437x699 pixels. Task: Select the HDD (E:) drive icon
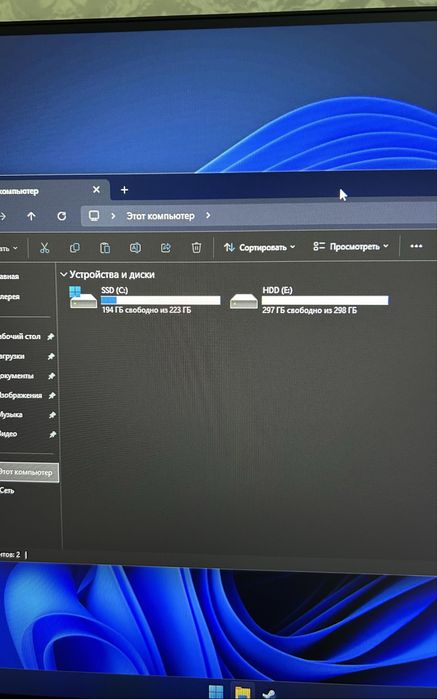click(244, 300)
